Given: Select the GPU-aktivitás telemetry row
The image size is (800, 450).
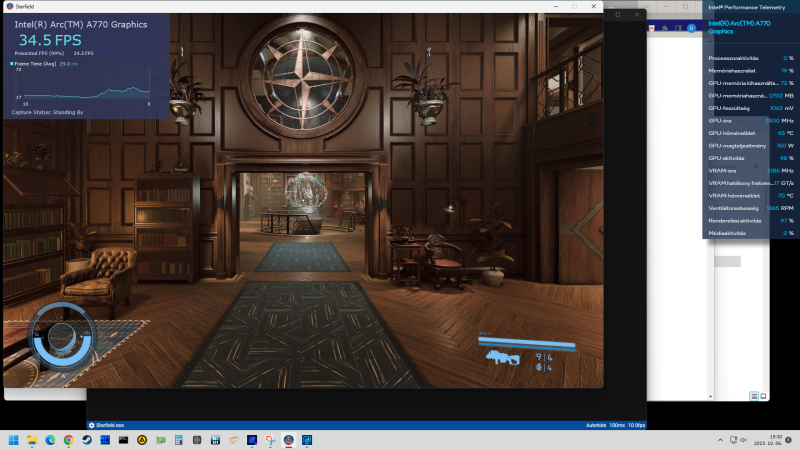Looking at the screenshot, I should click(751, 158).
